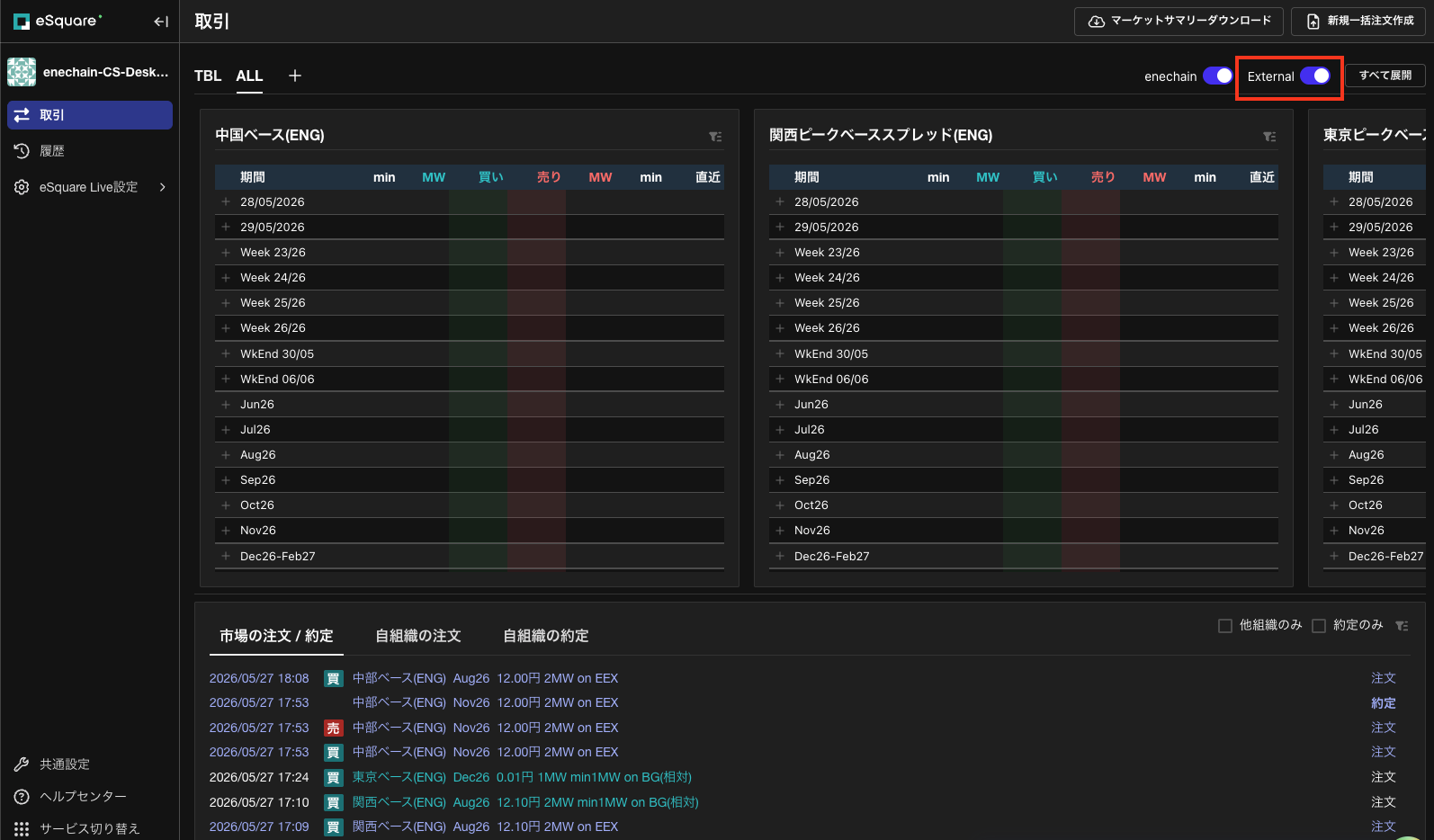Expand eSquare Live設定 submenu chevron

pos(163,187)
